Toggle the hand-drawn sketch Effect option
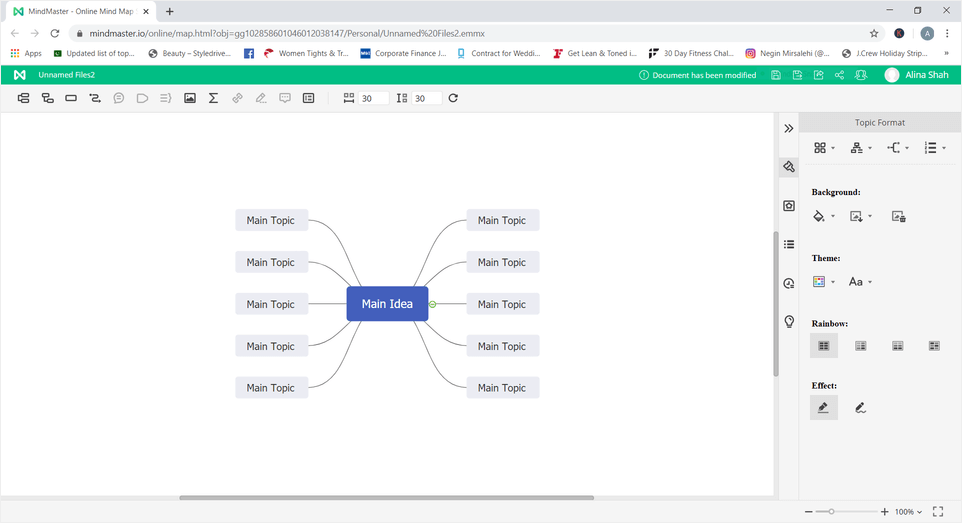 point(860,408)
